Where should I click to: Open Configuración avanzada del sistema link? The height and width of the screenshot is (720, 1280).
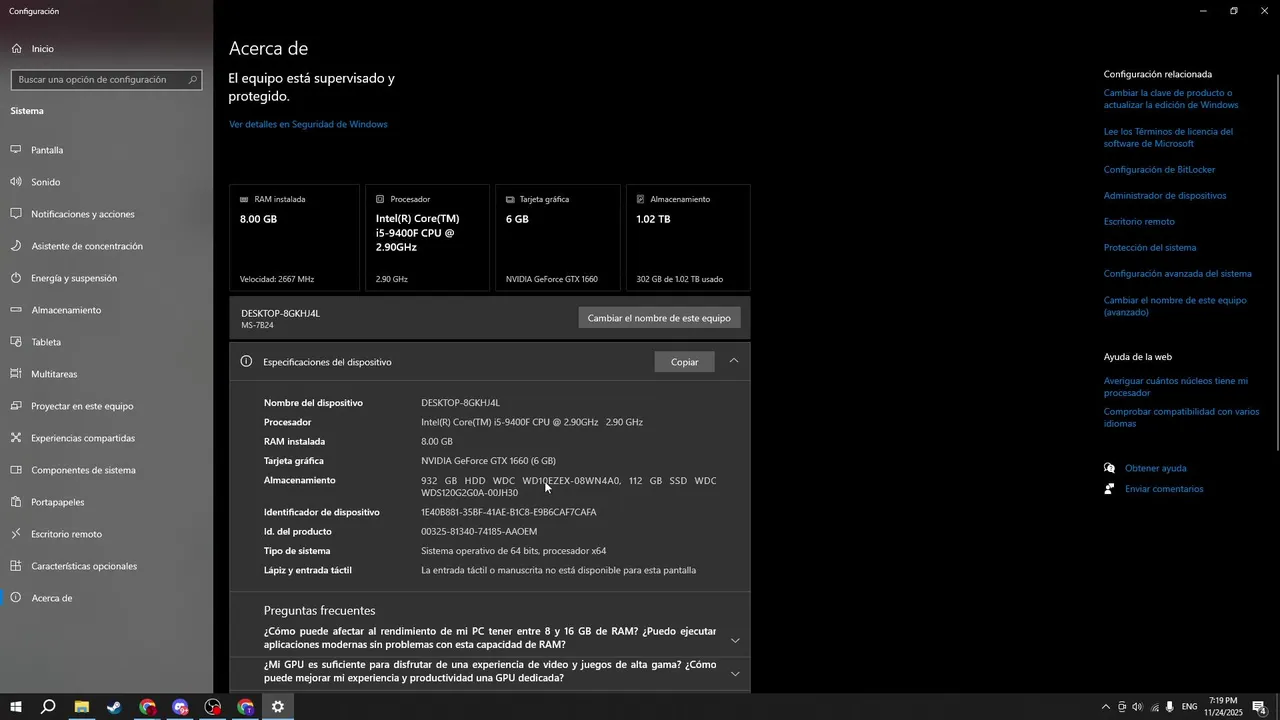point(1177,274)
